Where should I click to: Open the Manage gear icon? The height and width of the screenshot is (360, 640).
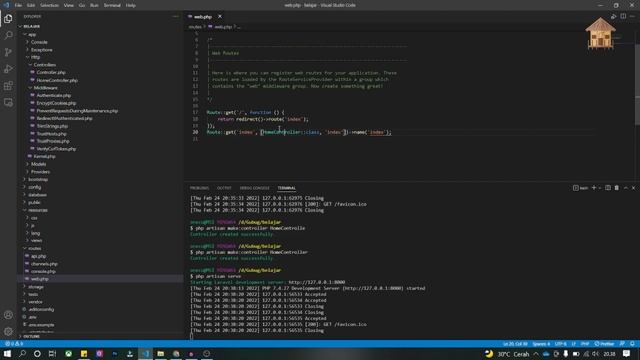[8, 331]
